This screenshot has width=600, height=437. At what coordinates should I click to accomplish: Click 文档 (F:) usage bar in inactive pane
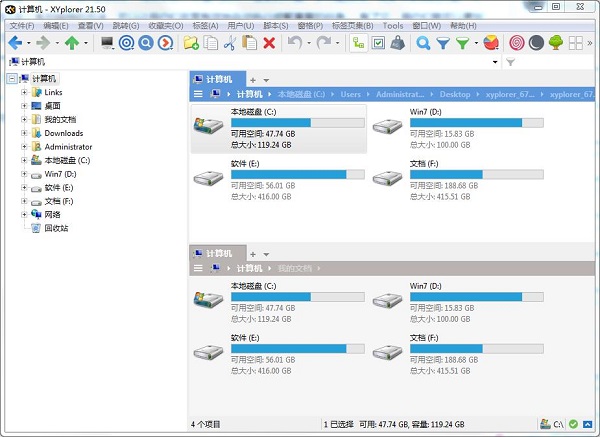(477, 349)
